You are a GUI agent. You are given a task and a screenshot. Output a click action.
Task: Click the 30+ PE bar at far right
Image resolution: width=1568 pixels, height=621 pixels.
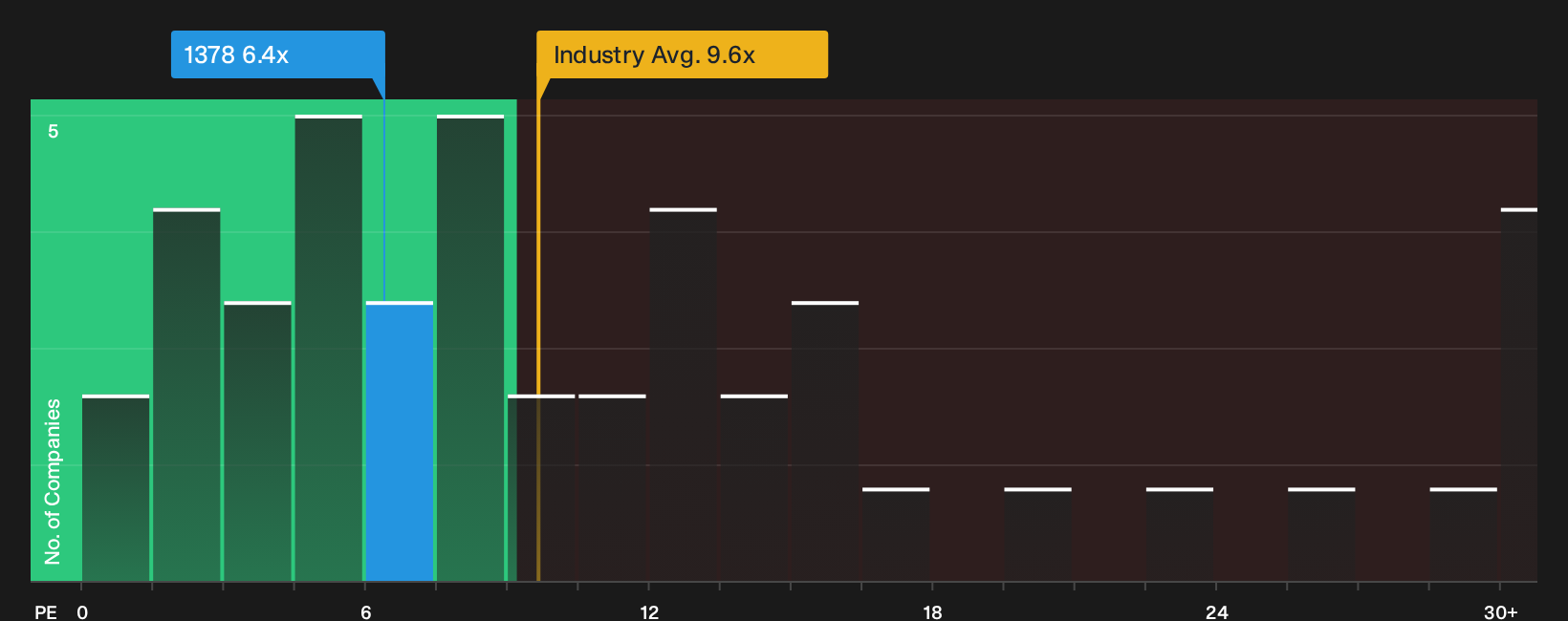pyautogui.click(x=1518, y=395)
